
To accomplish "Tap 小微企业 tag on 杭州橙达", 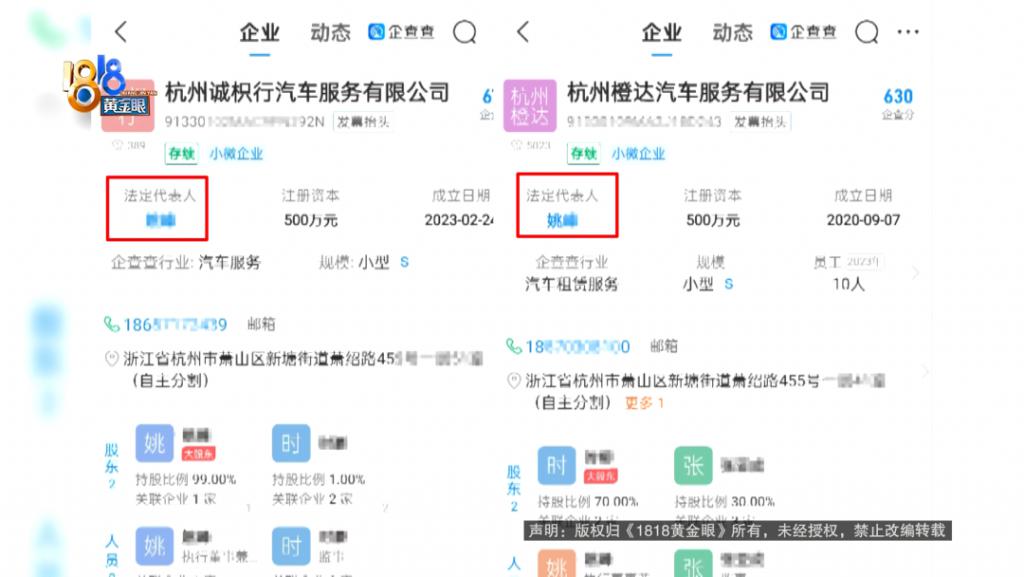I will (638, 154).
